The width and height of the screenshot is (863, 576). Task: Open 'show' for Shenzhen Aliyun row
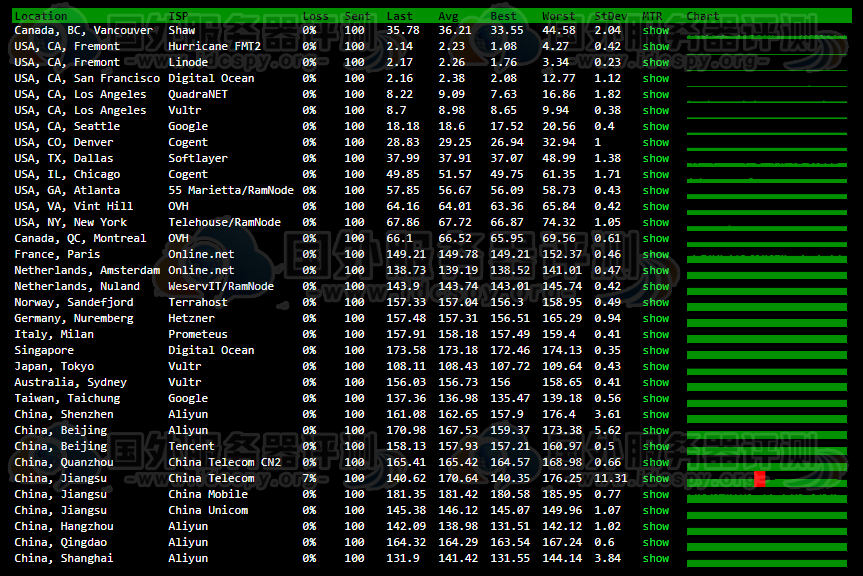coord(656,414)
